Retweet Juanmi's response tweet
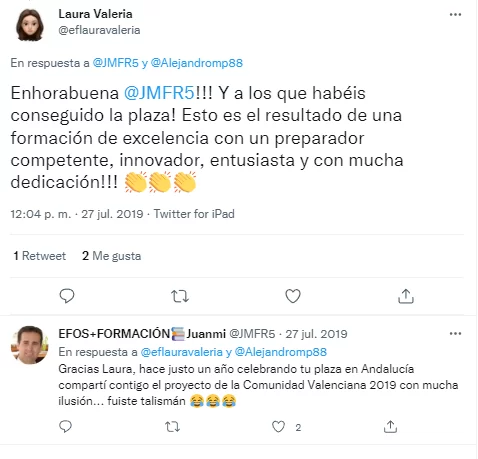Image resolution: width=478 pixels, height=459 pixels. 172,427
